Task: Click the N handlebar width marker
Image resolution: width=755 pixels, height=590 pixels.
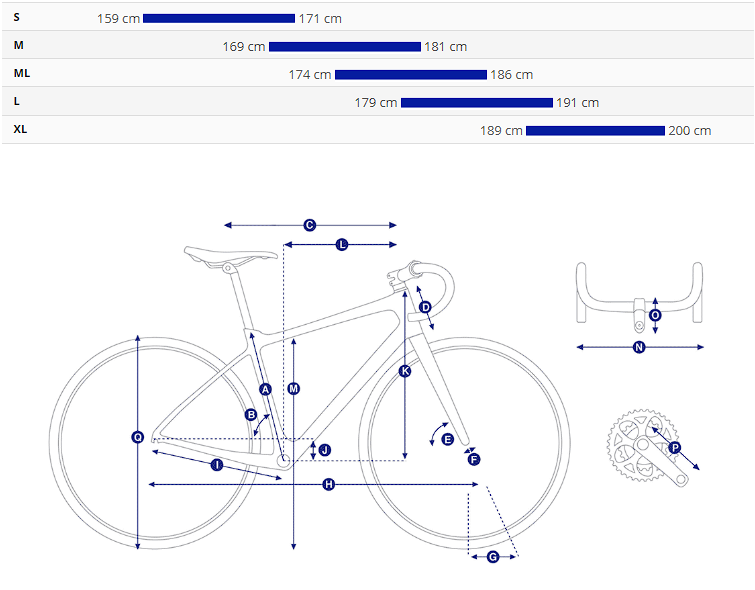Action: coord(640,348)
